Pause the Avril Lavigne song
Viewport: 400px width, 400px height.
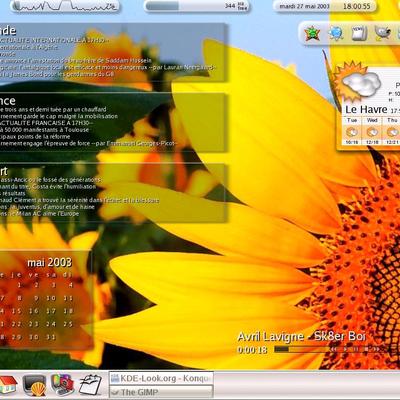tap(355, 349)
